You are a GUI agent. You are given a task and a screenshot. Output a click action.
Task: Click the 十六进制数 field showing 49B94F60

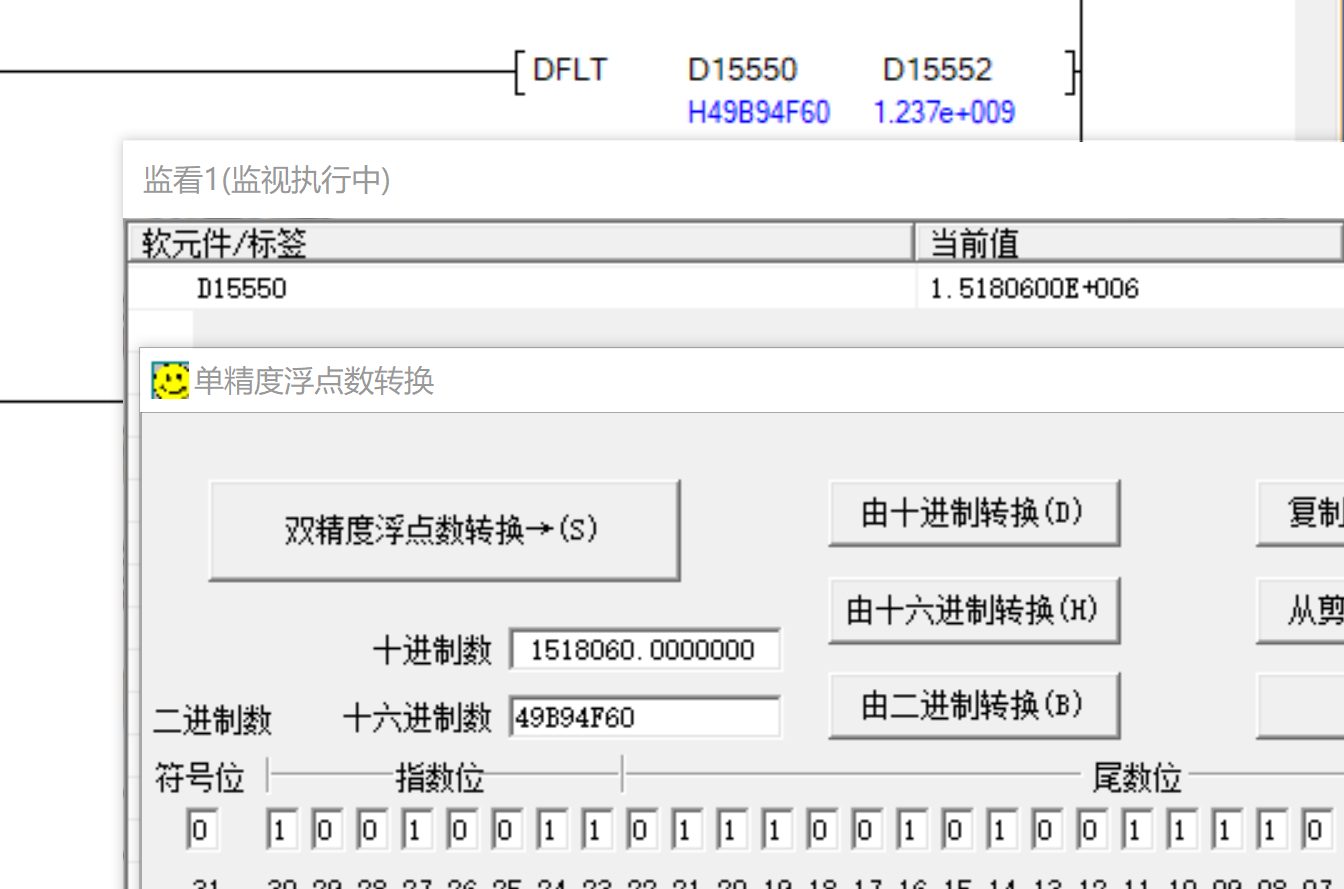pos(644,718)
